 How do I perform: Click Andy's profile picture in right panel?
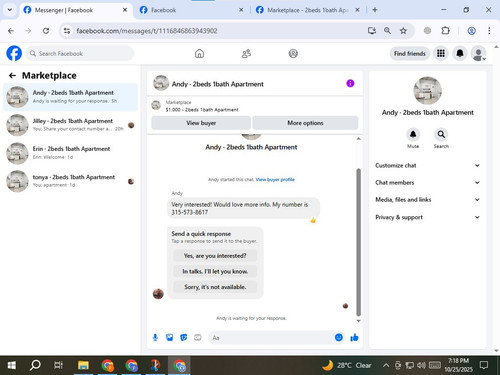pos(427,91)
